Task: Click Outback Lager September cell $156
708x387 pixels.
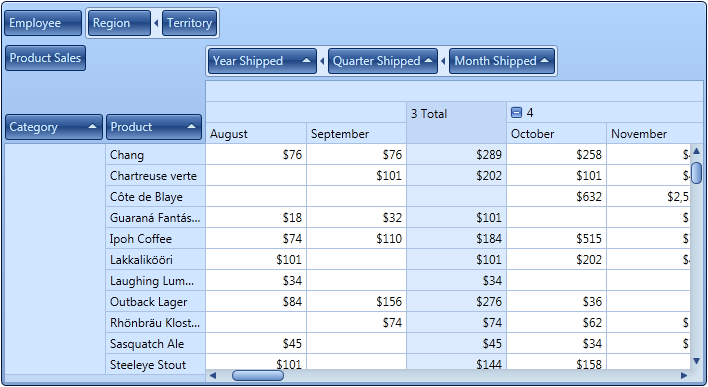Action: 356,302
